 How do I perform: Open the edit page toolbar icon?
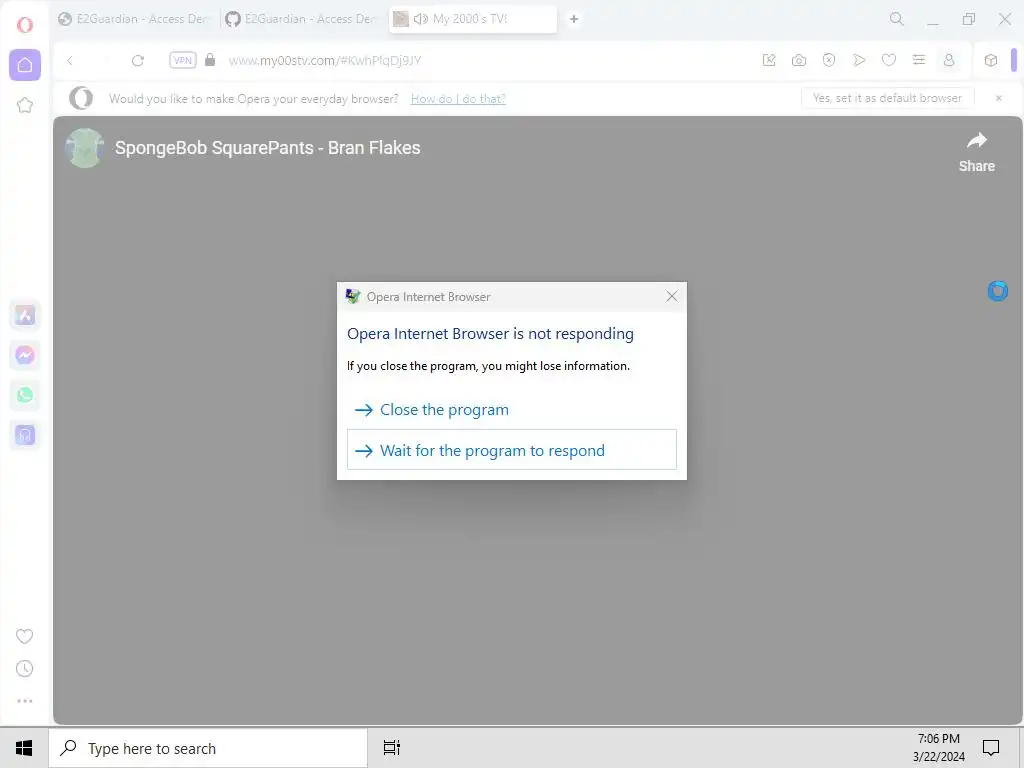point(769,60)
